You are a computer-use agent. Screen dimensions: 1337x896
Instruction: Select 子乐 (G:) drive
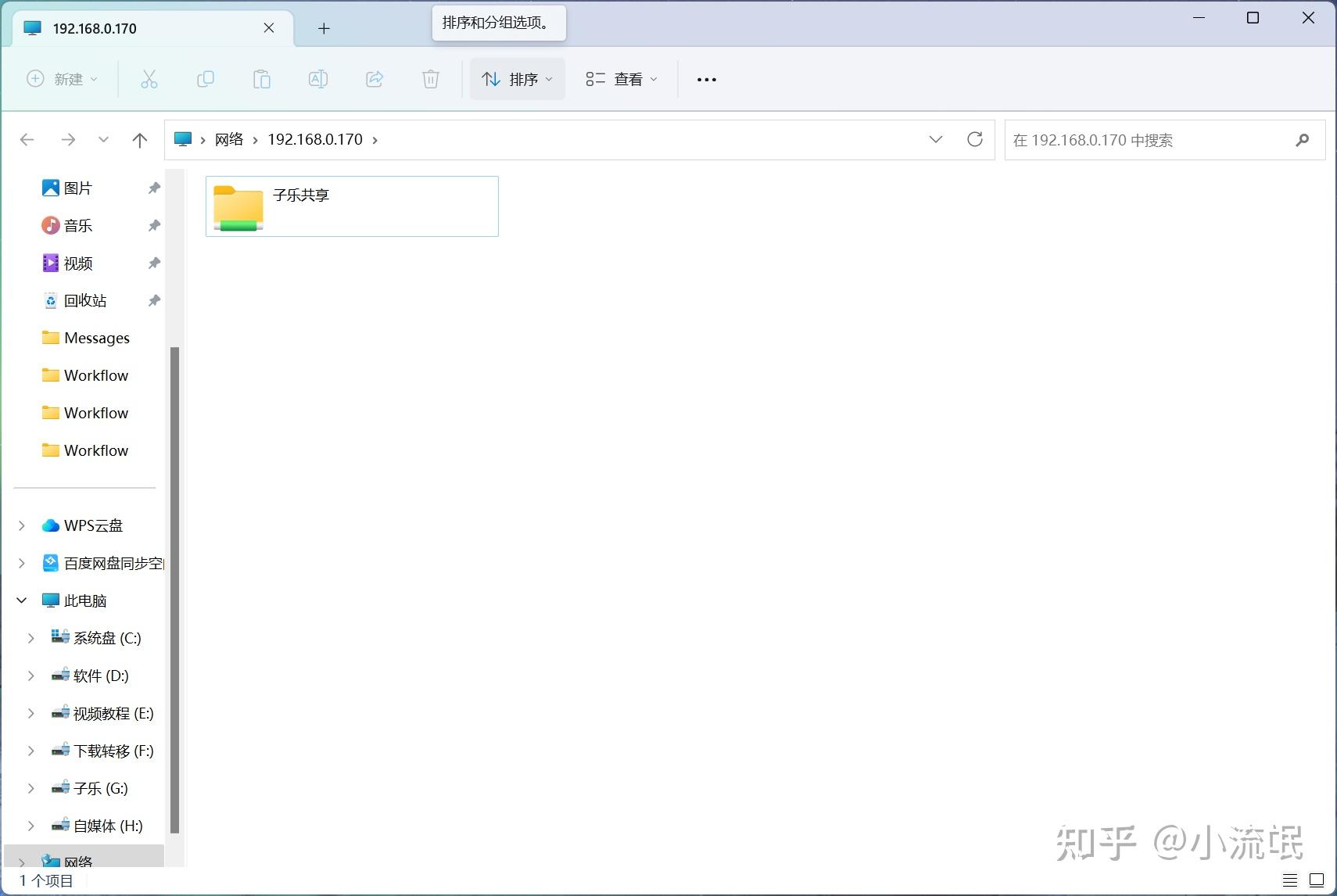tap(100, 789)
